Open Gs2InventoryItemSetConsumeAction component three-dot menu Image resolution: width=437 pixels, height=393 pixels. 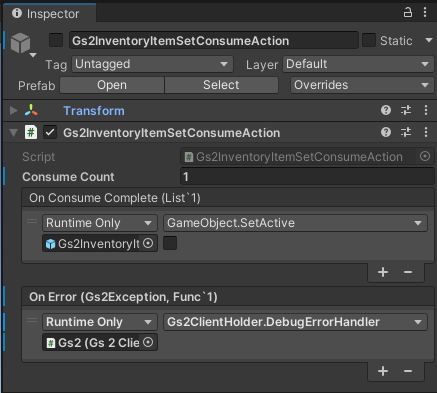coord(426,132)
